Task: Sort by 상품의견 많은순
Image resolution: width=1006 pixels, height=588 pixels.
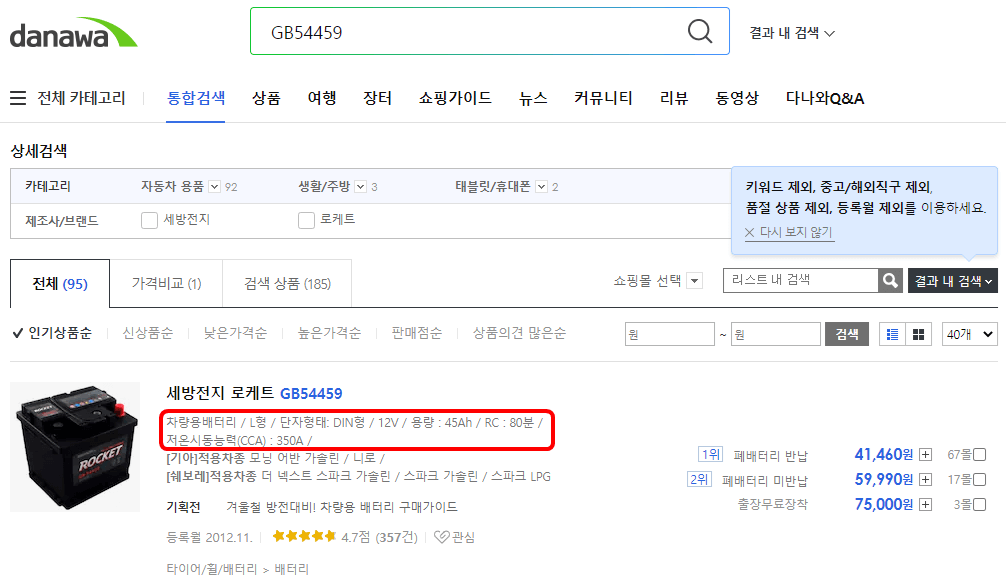Action: (519, 333)
